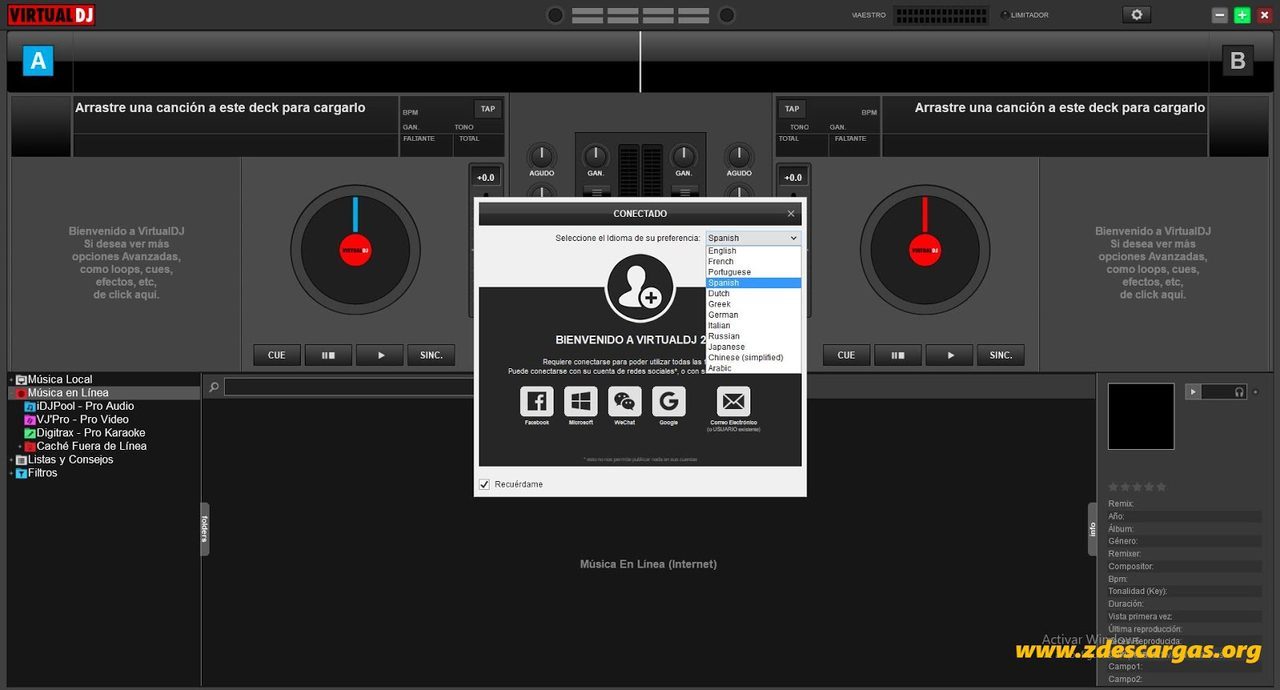Click the deck B badge

pyautogui.click(x=1238, y=61)
